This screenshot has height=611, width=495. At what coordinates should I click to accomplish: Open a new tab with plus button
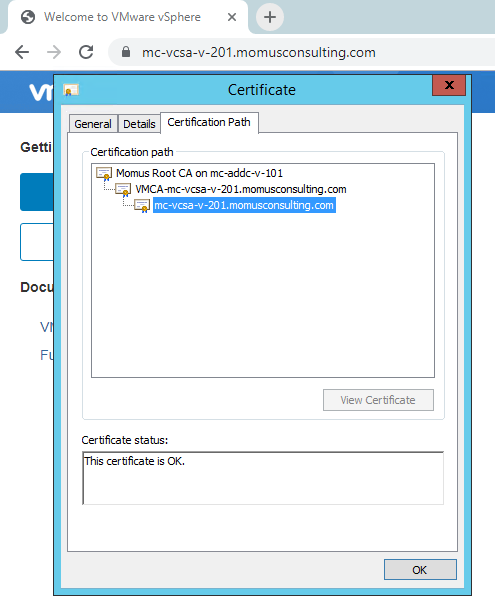point(270,17)
